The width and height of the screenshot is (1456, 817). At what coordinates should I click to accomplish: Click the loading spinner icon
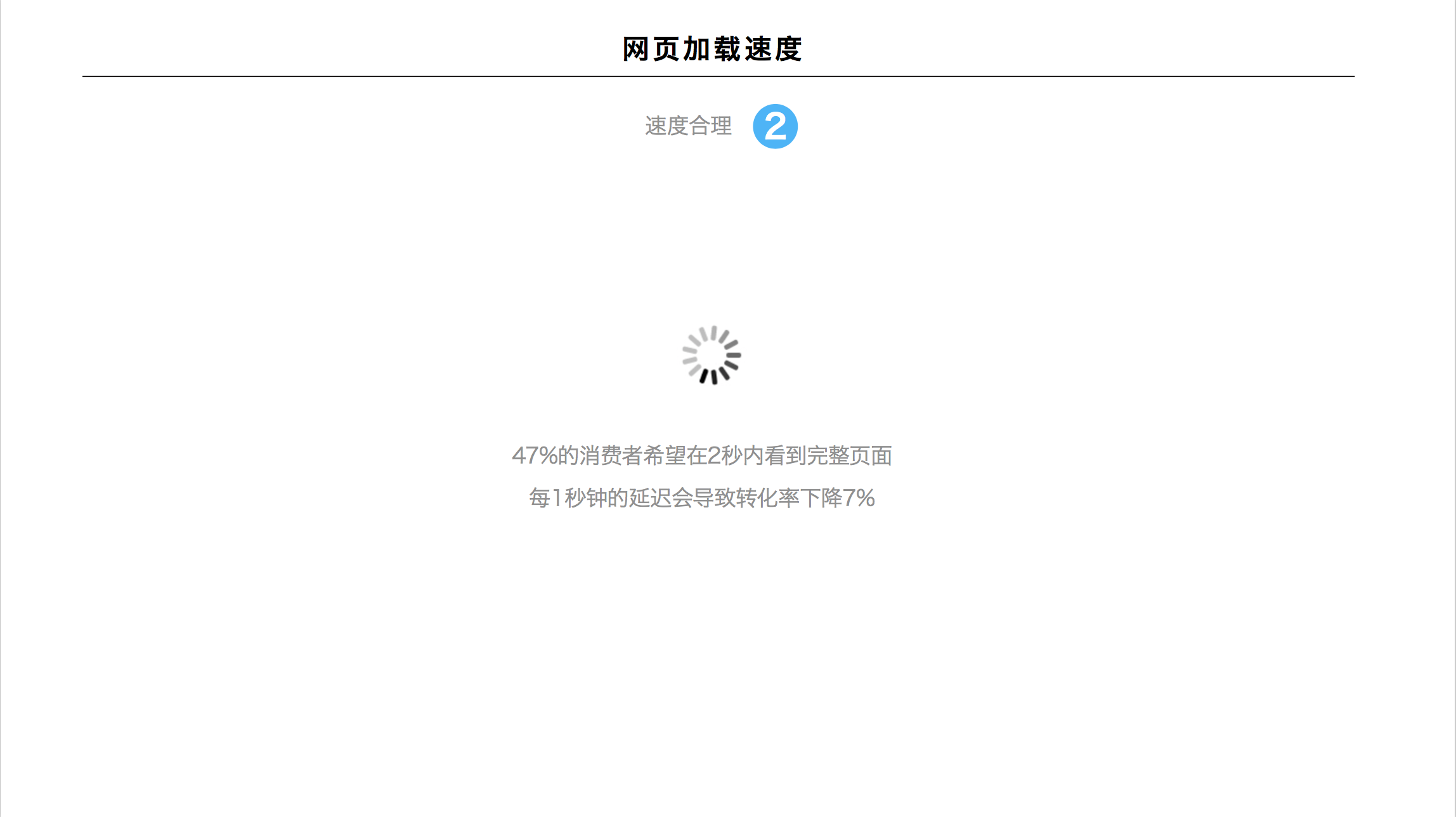[x=712, y=355]
